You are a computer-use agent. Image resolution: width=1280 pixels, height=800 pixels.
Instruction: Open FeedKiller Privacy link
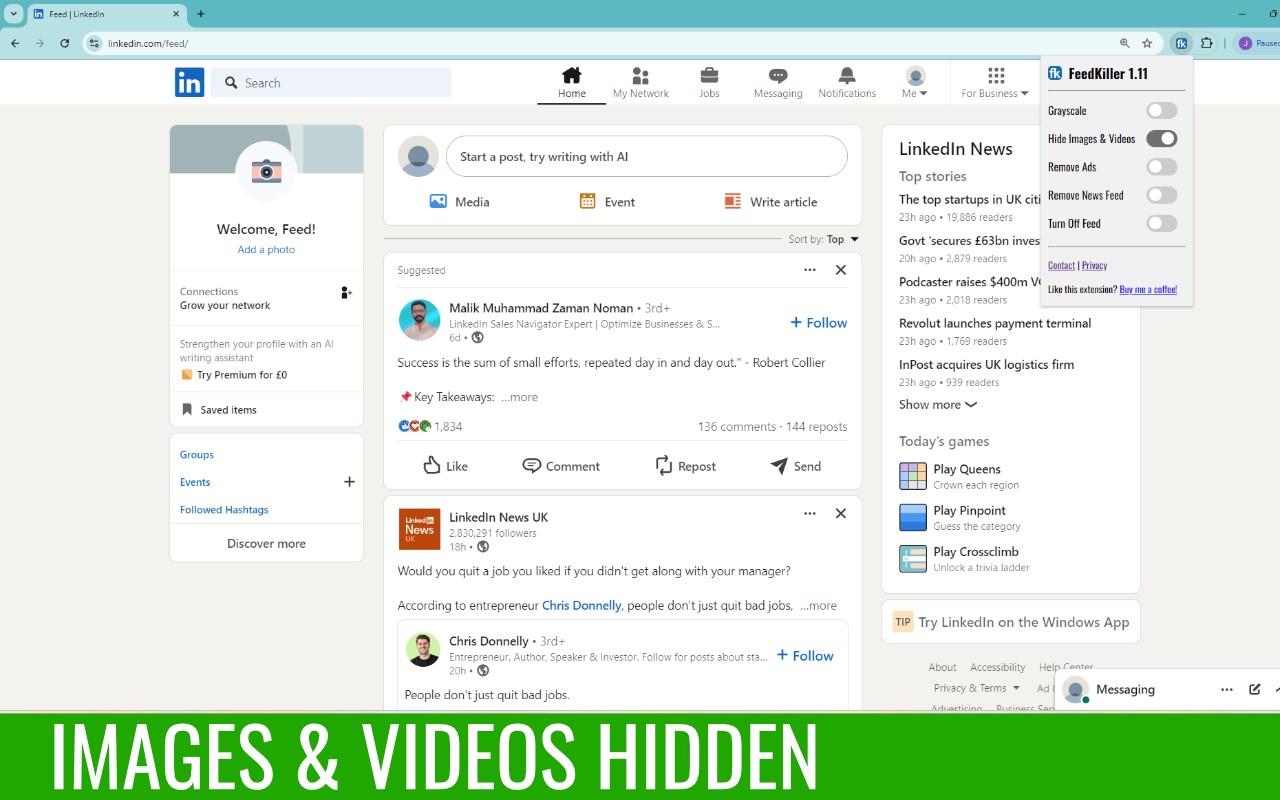tap(1094, 265)
